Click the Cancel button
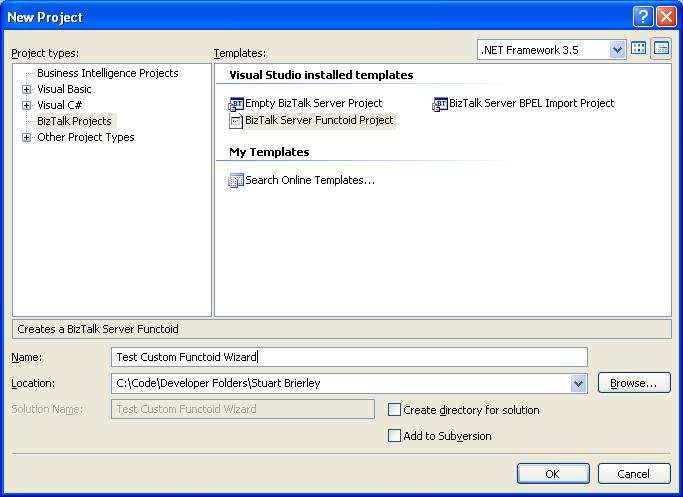Viewport: 683px width, 497px height. [634, 473]
